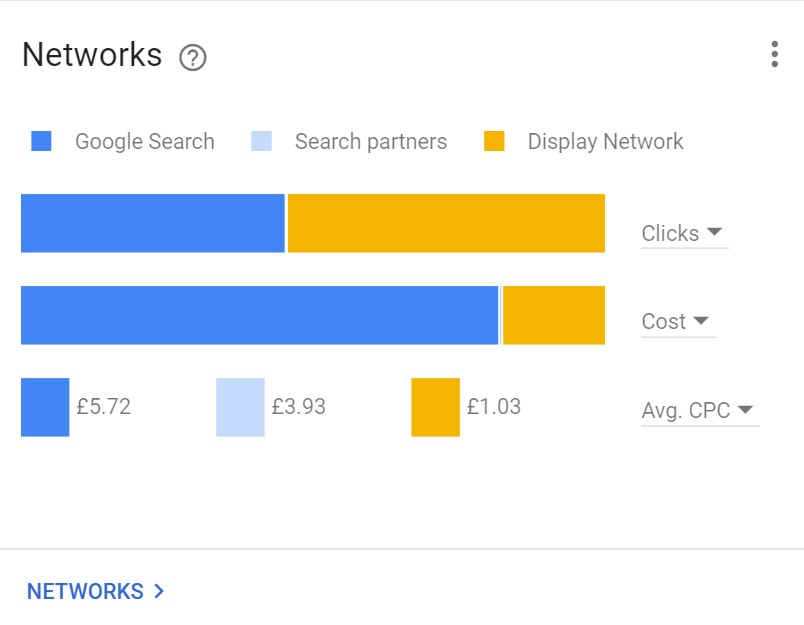
Task: Open the three-dot card options menu
Action: pyautogui.click(x=774, y=54)
